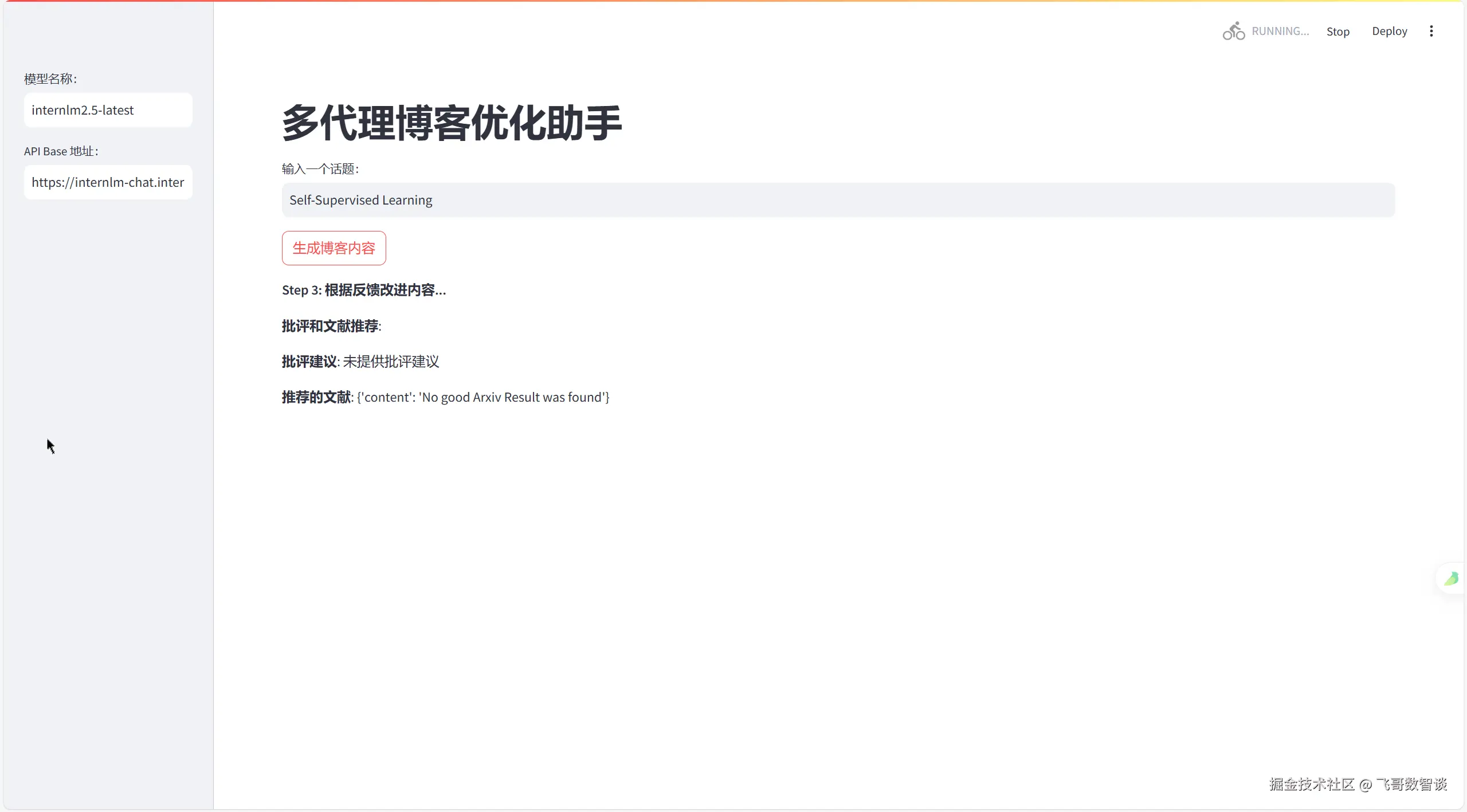Click the 输入一个话题 label
Viewport: 1467px width, 812px height.
tap(320, 169)
